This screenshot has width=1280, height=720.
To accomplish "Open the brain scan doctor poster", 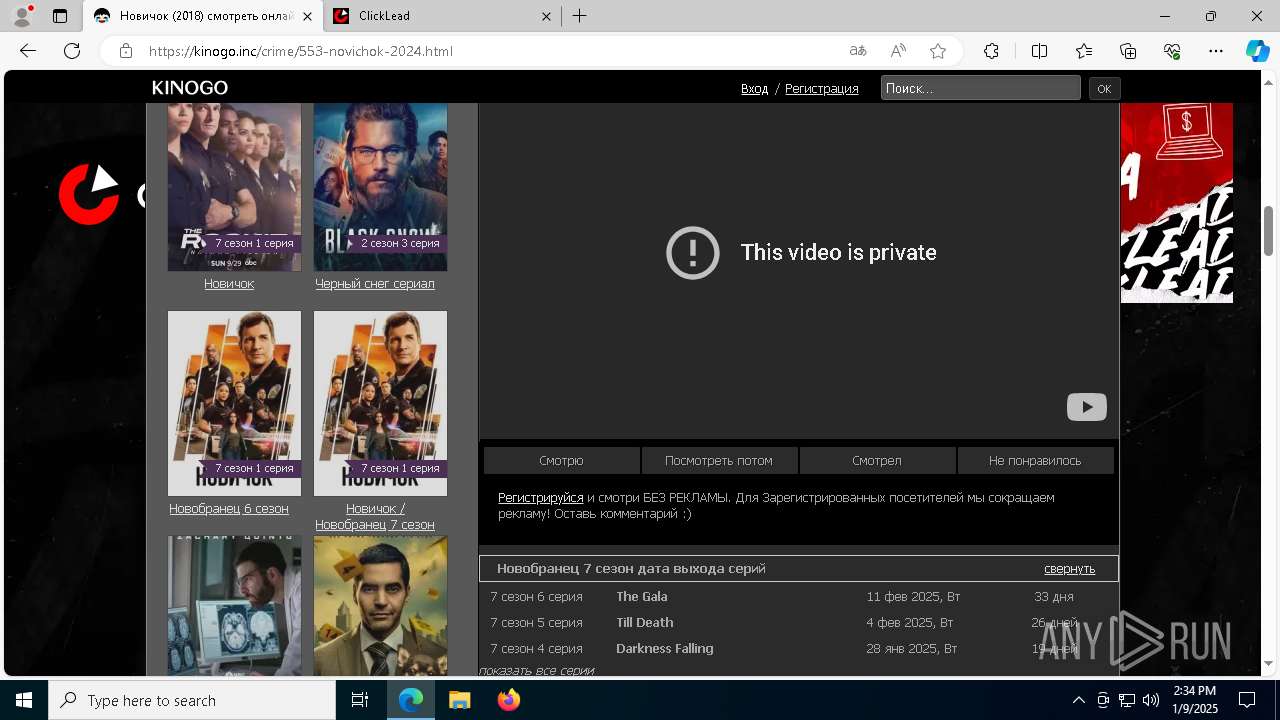I will click(x=234, y=606).
